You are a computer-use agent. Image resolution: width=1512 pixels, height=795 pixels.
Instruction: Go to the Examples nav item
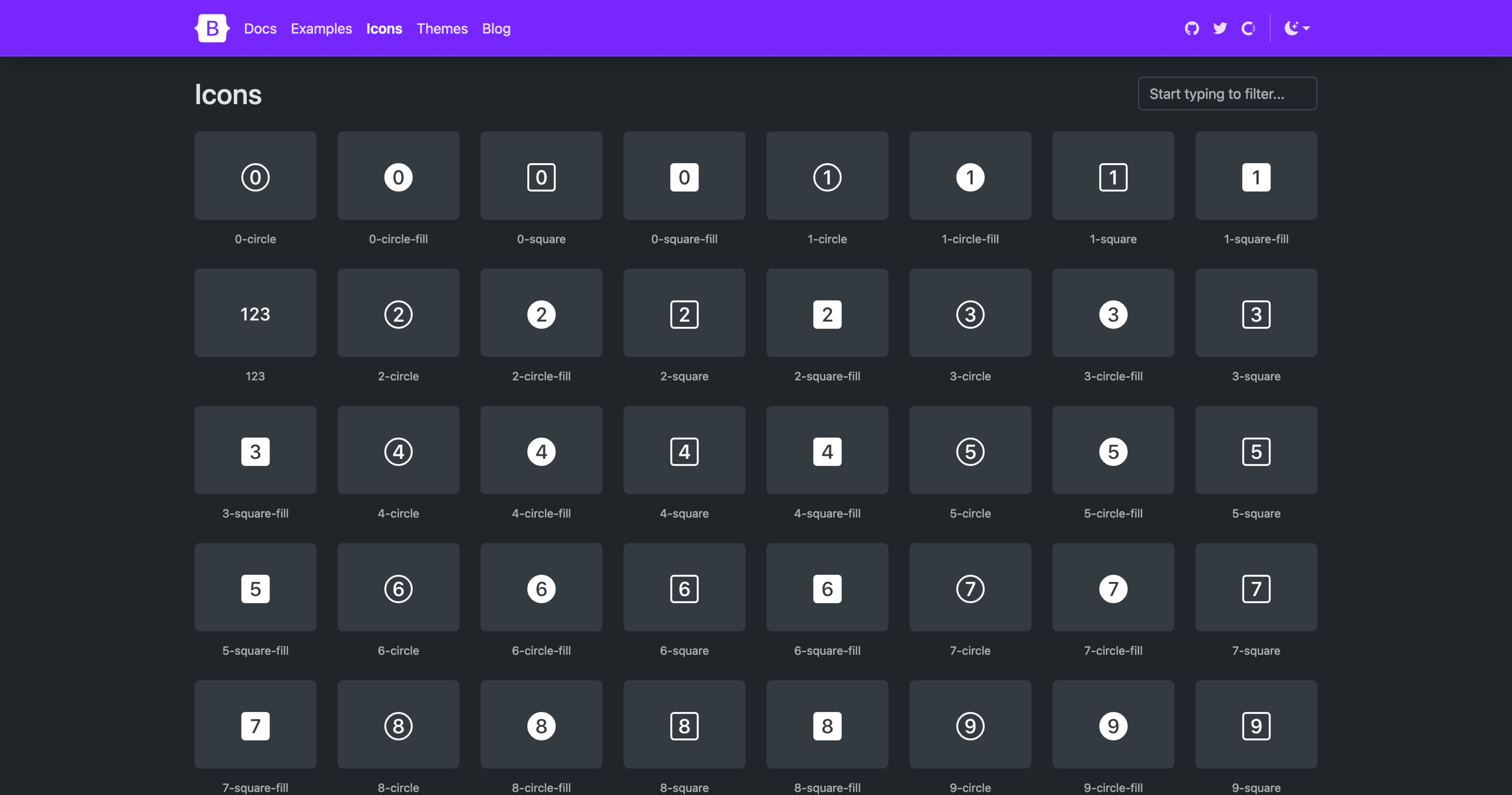pyautogui.click(x=321, y=28)
